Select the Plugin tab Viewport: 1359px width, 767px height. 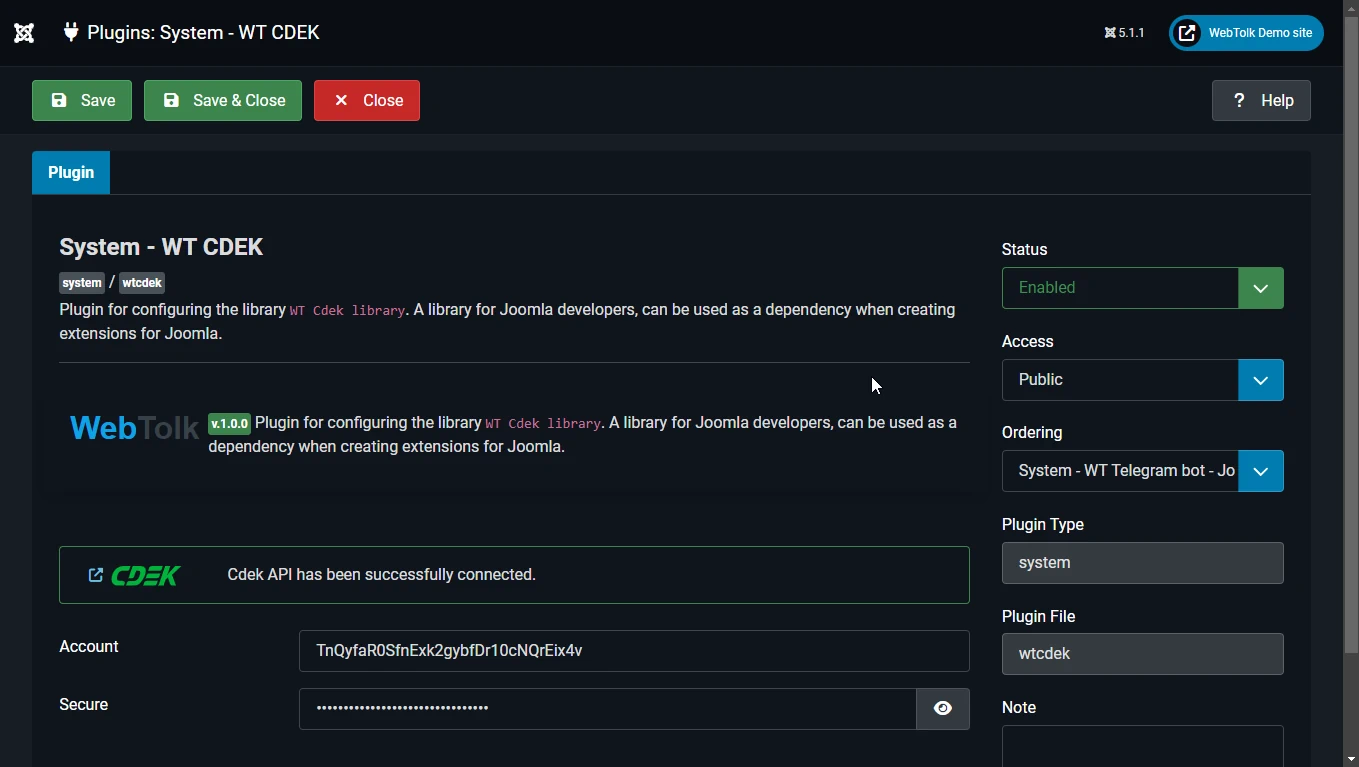(x=71, y=172)
